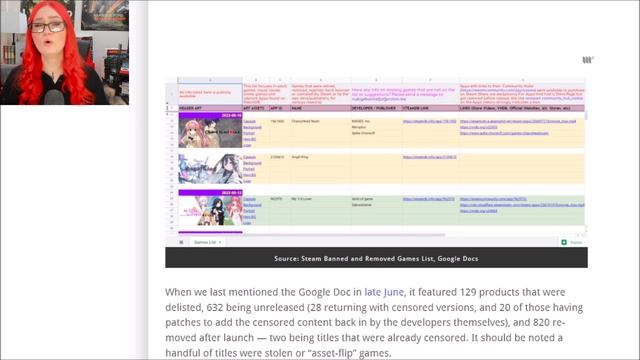Open the steamdb link in the Angel Ring row
The image size is (640, 360).
[x=429, y=157]
